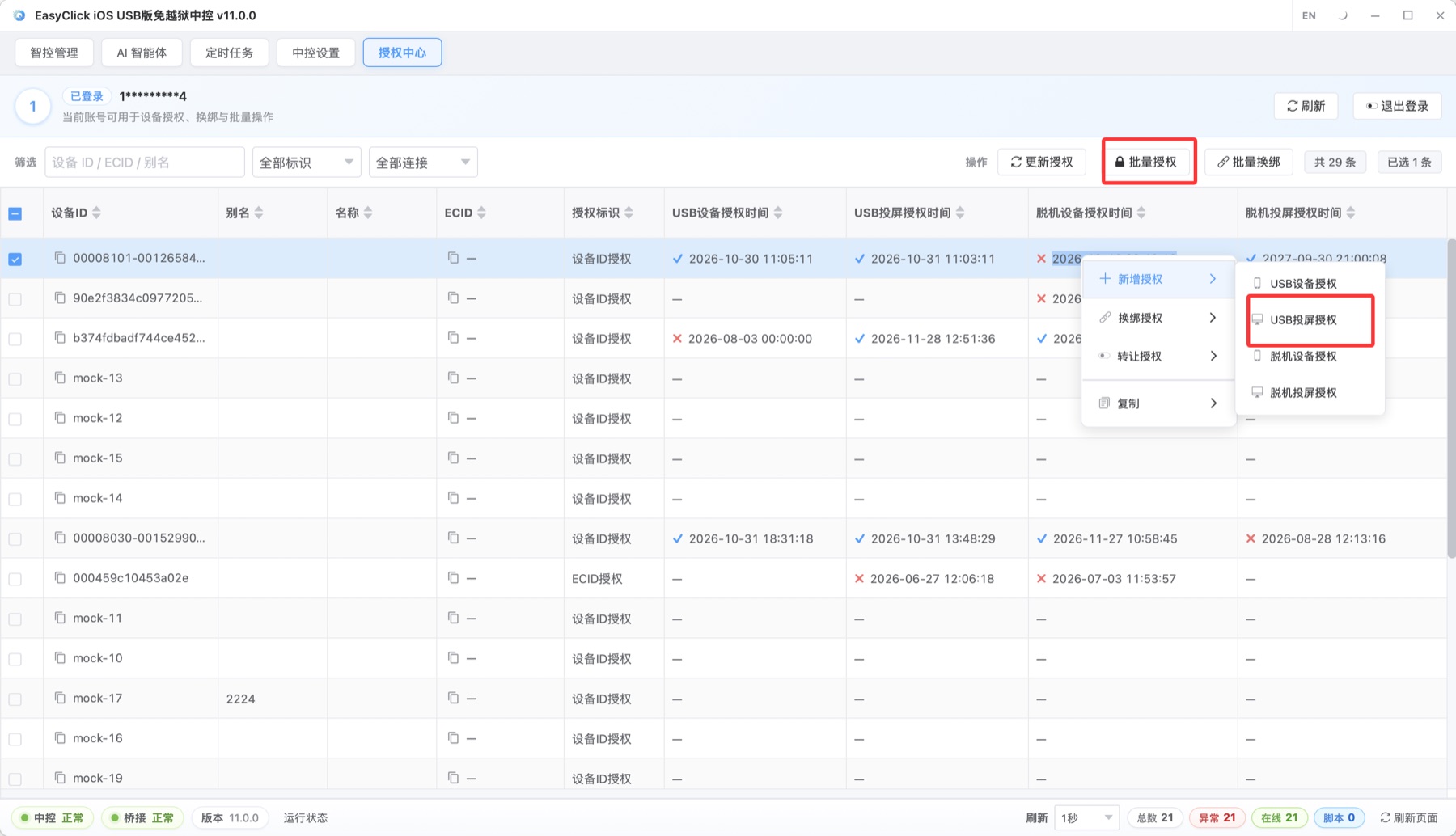Viewport: 1456px width, 836px height.
Task: Click the 退出登录 button
Action: click(1397, 106)
